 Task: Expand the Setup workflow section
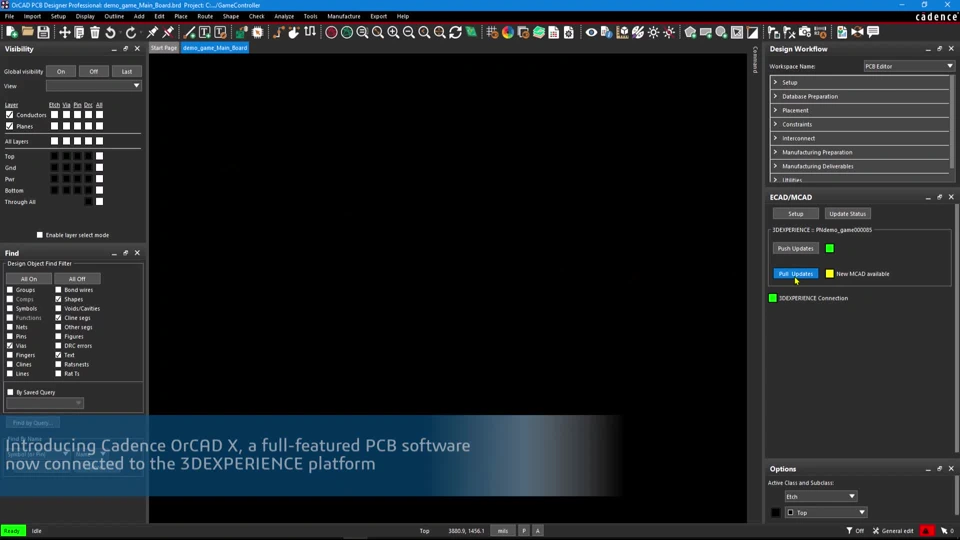click(860, 82)
